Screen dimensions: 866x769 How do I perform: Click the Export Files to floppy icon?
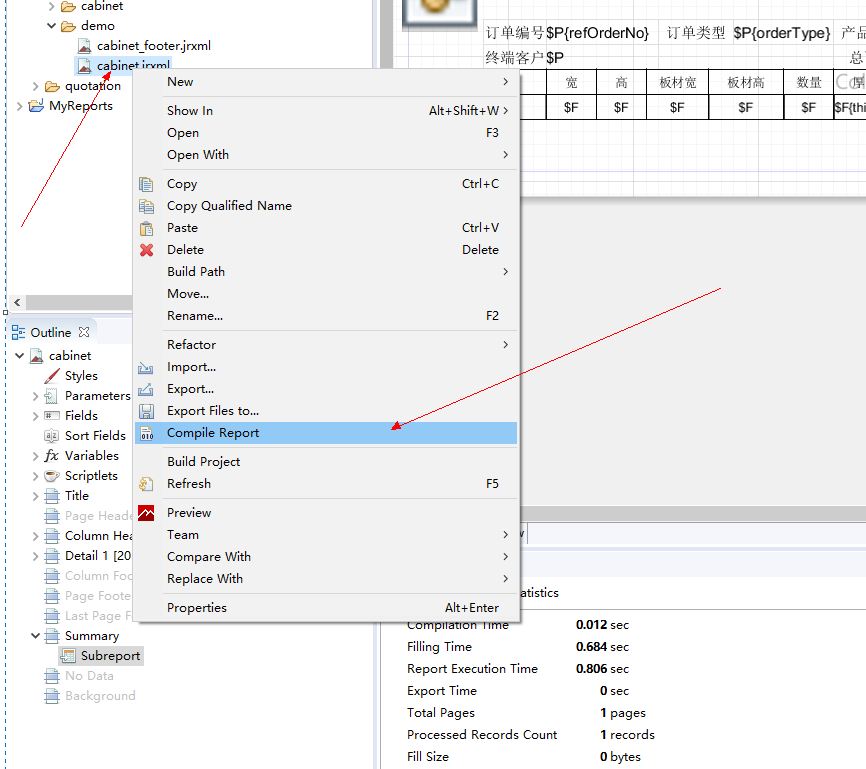tap(146, 412)
